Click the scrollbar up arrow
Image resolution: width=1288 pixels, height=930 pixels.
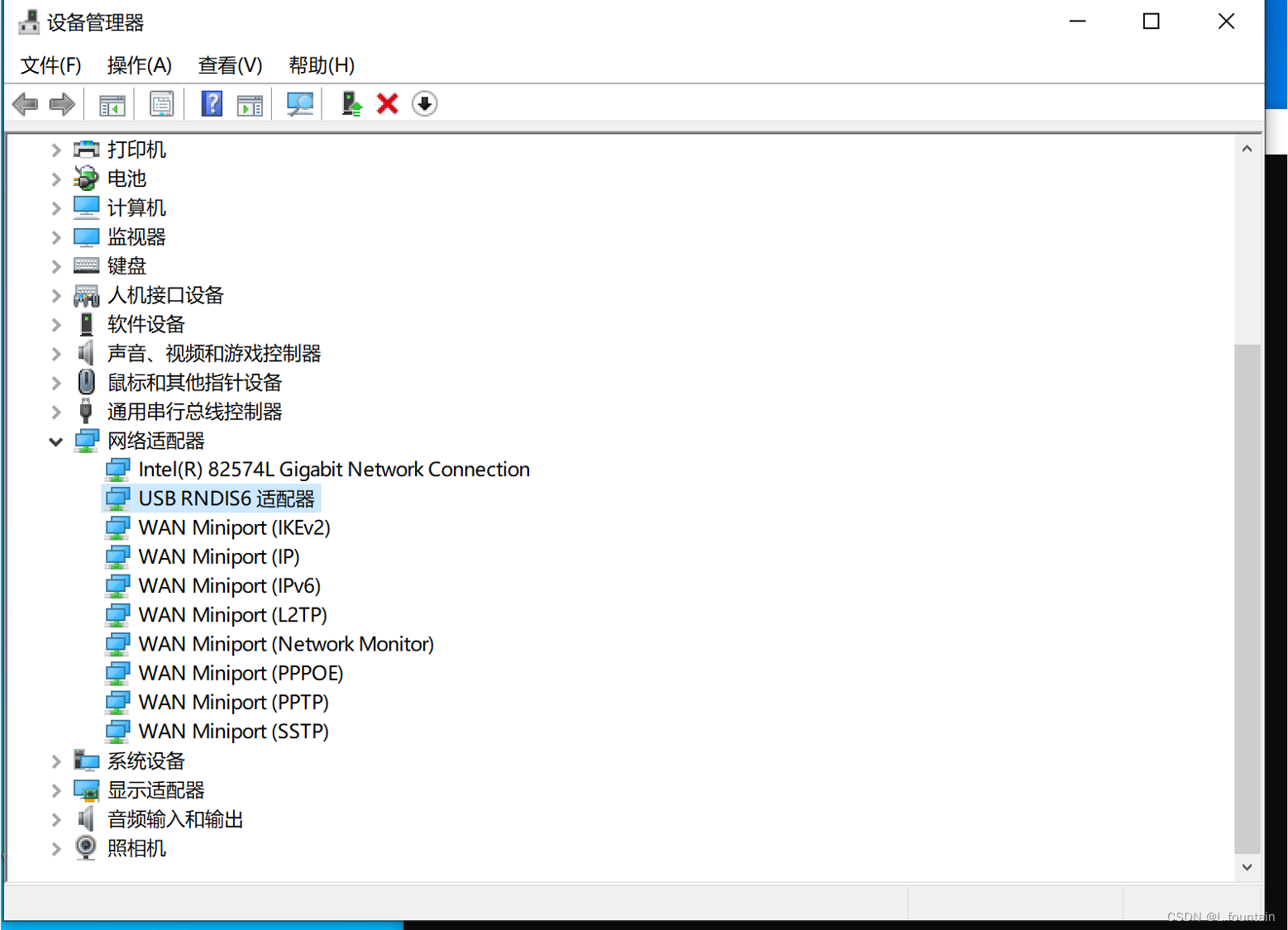pos(1247,150)
